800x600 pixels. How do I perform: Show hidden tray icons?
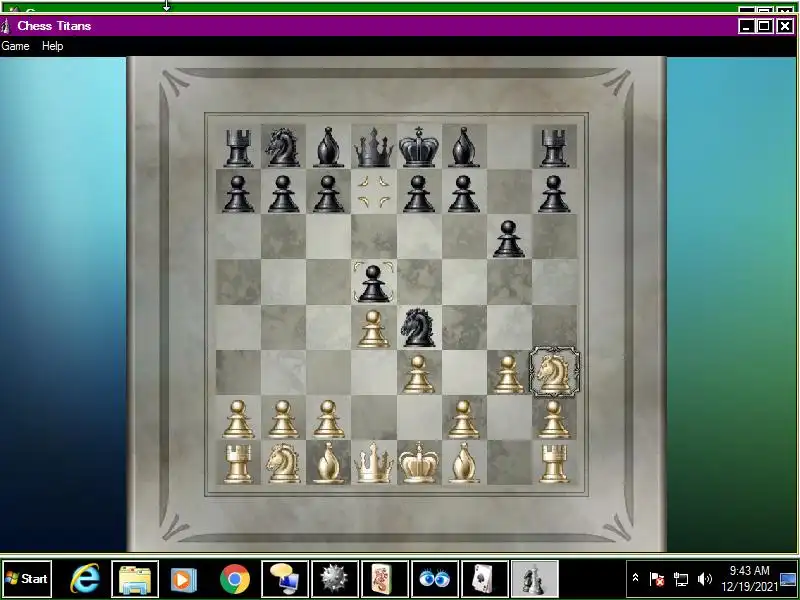pos(636,579)
